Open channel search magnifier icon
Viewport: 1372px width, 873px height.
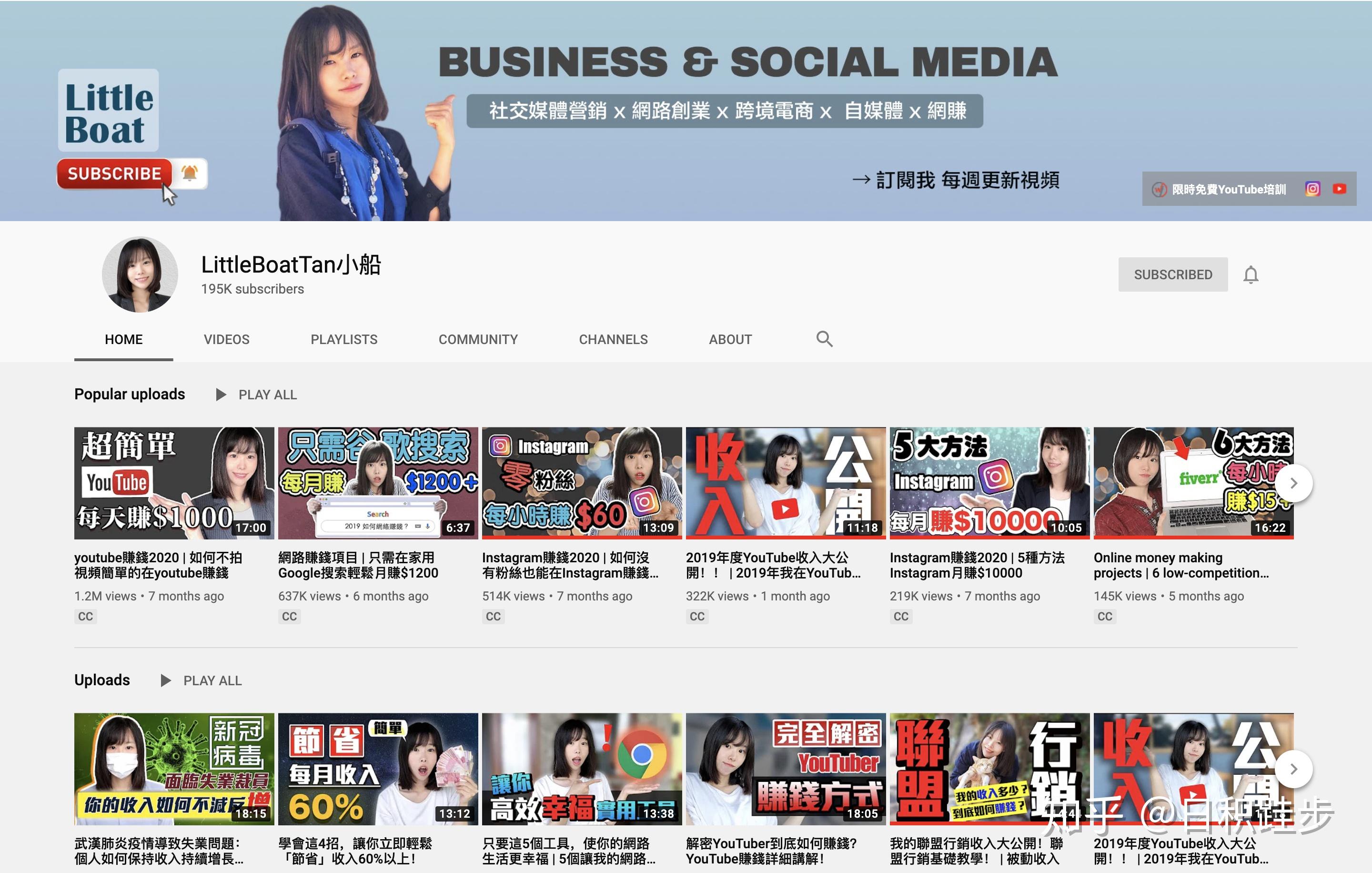tap(824, 339)
